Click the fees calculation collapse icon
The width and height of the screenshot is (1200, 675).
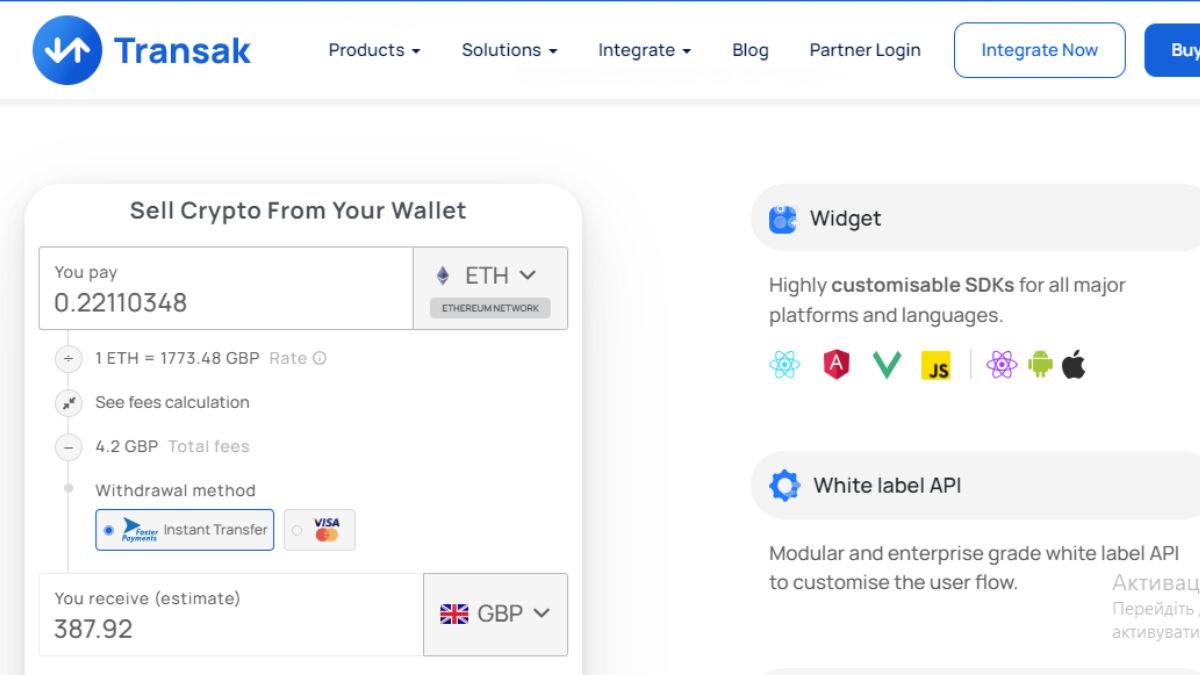[x=68, y=402]
